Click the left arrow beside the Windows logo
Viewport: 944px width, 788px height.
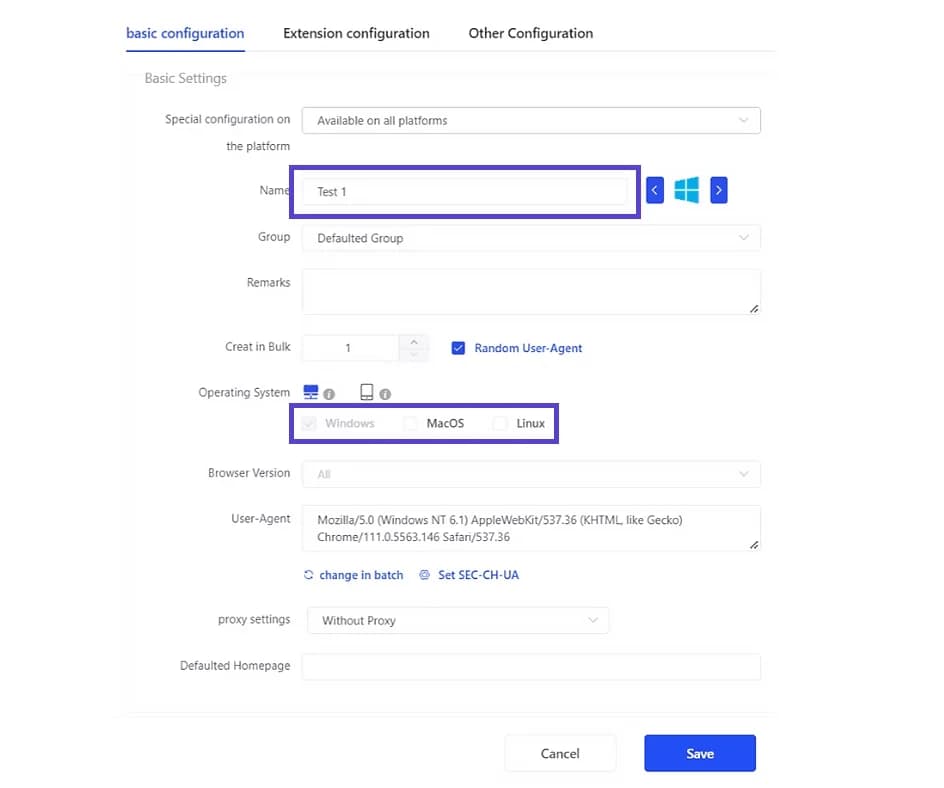[656, 190]
